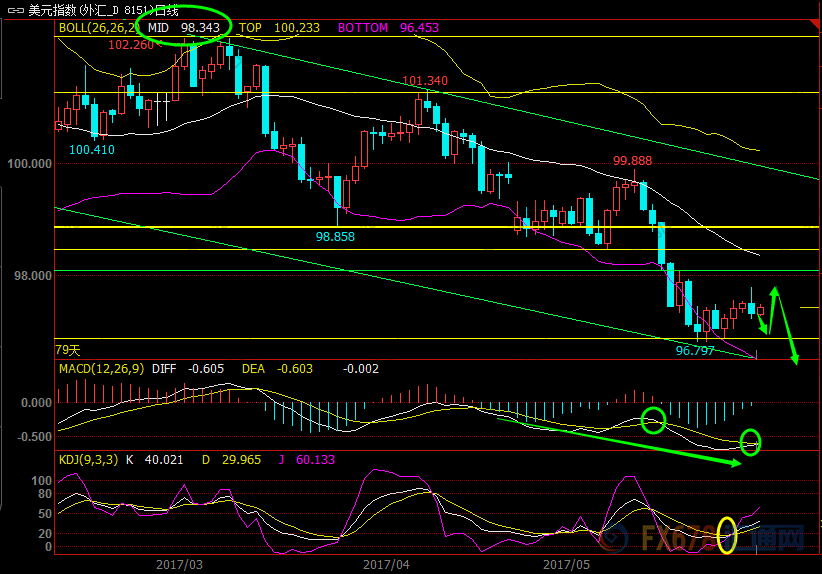The width and height of the screenshot is (822, 574).
Task: Click the KDJ 100 axis label
Action: pyautogui.click(x=41, y=481)
